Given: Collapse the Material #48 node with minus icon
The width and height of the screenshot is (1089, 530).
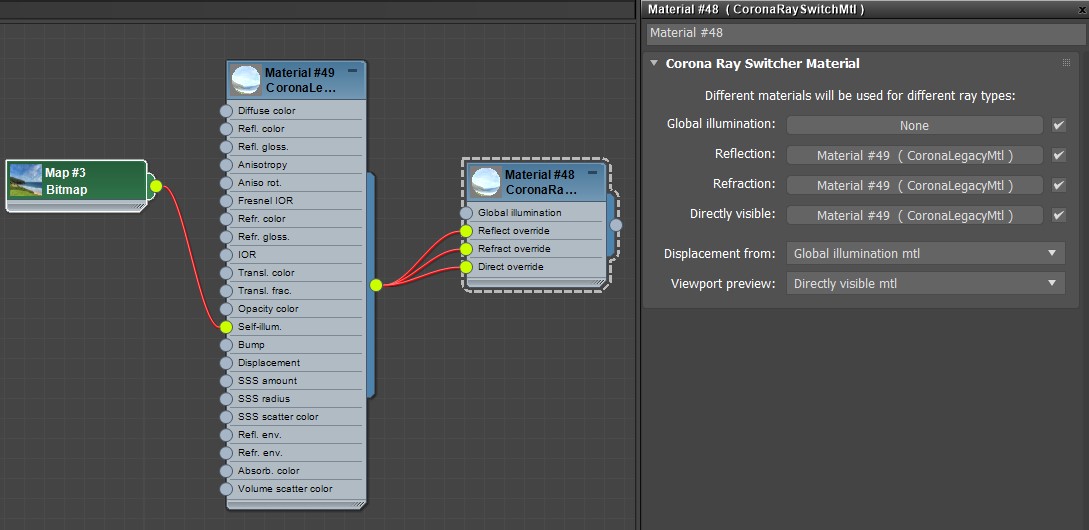Looking at the screenshot, I should coord(592,173).
